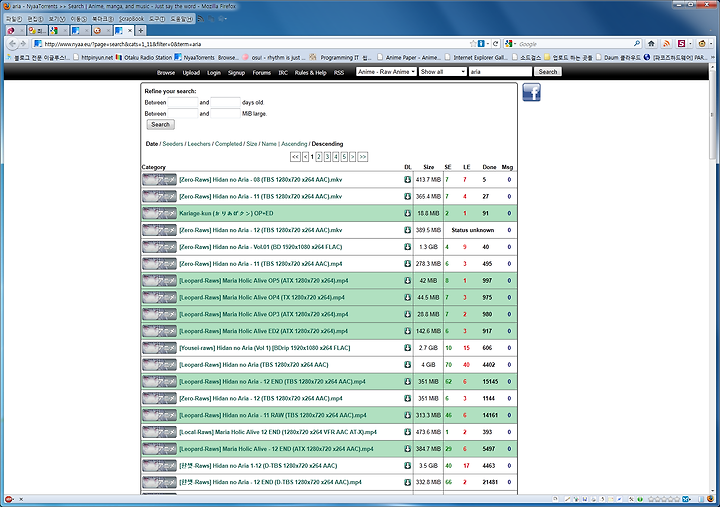Expand the dropdown arrow next to the red S icon
The width and height of the screenshot is (720, 507).
(x=690, y=44)
